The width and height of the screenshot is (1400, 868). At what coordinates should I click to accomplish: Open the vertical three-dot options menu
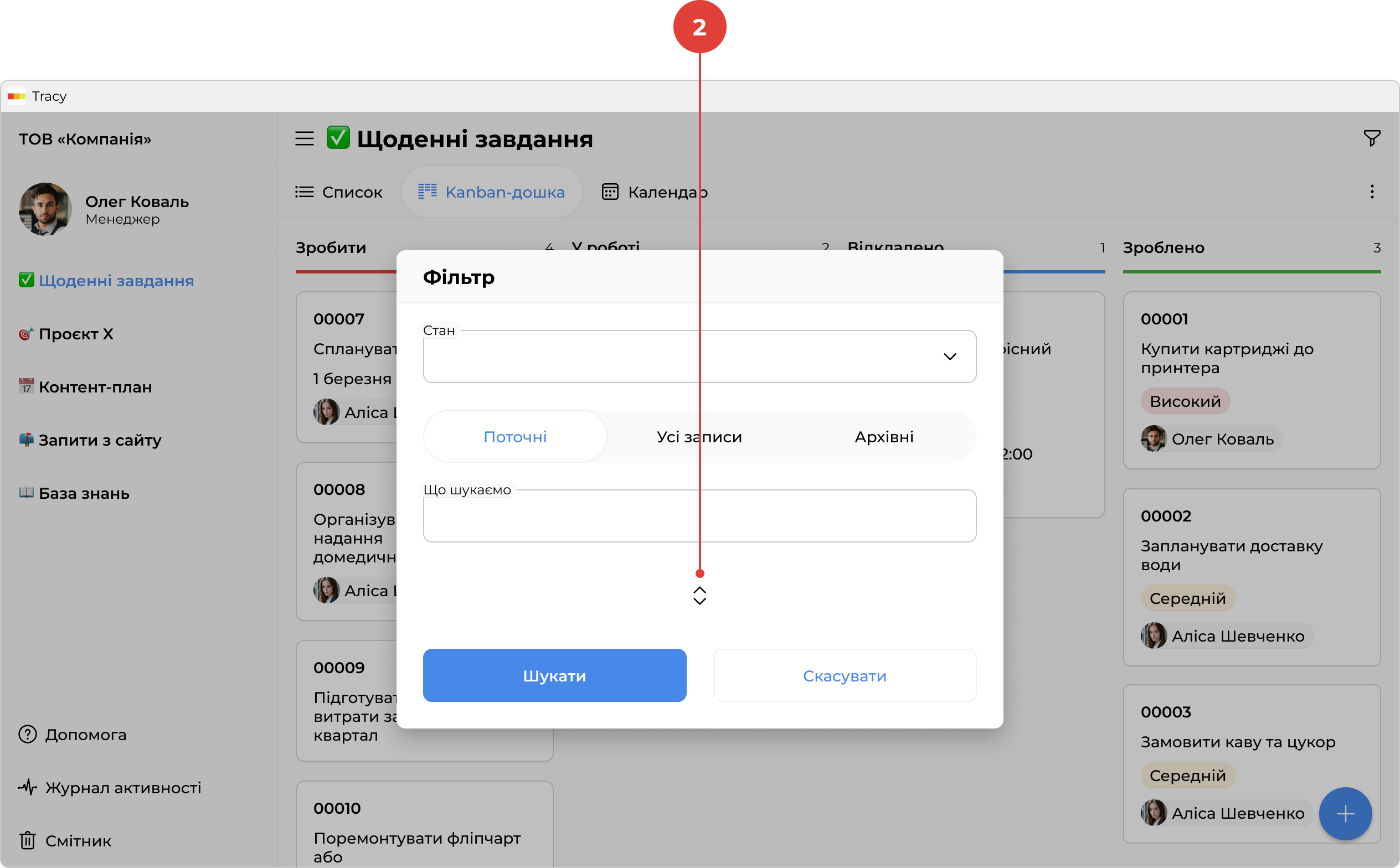coord(1372,192)
